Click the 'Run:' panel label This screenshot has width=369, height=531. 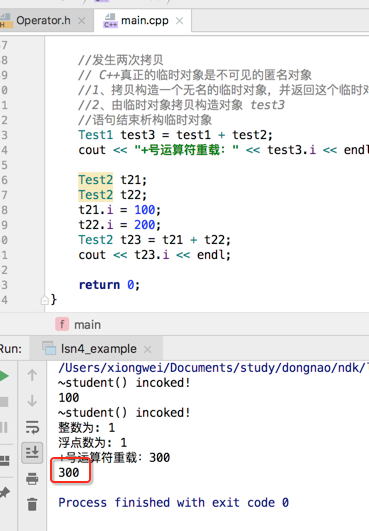[x=11, y=348]
